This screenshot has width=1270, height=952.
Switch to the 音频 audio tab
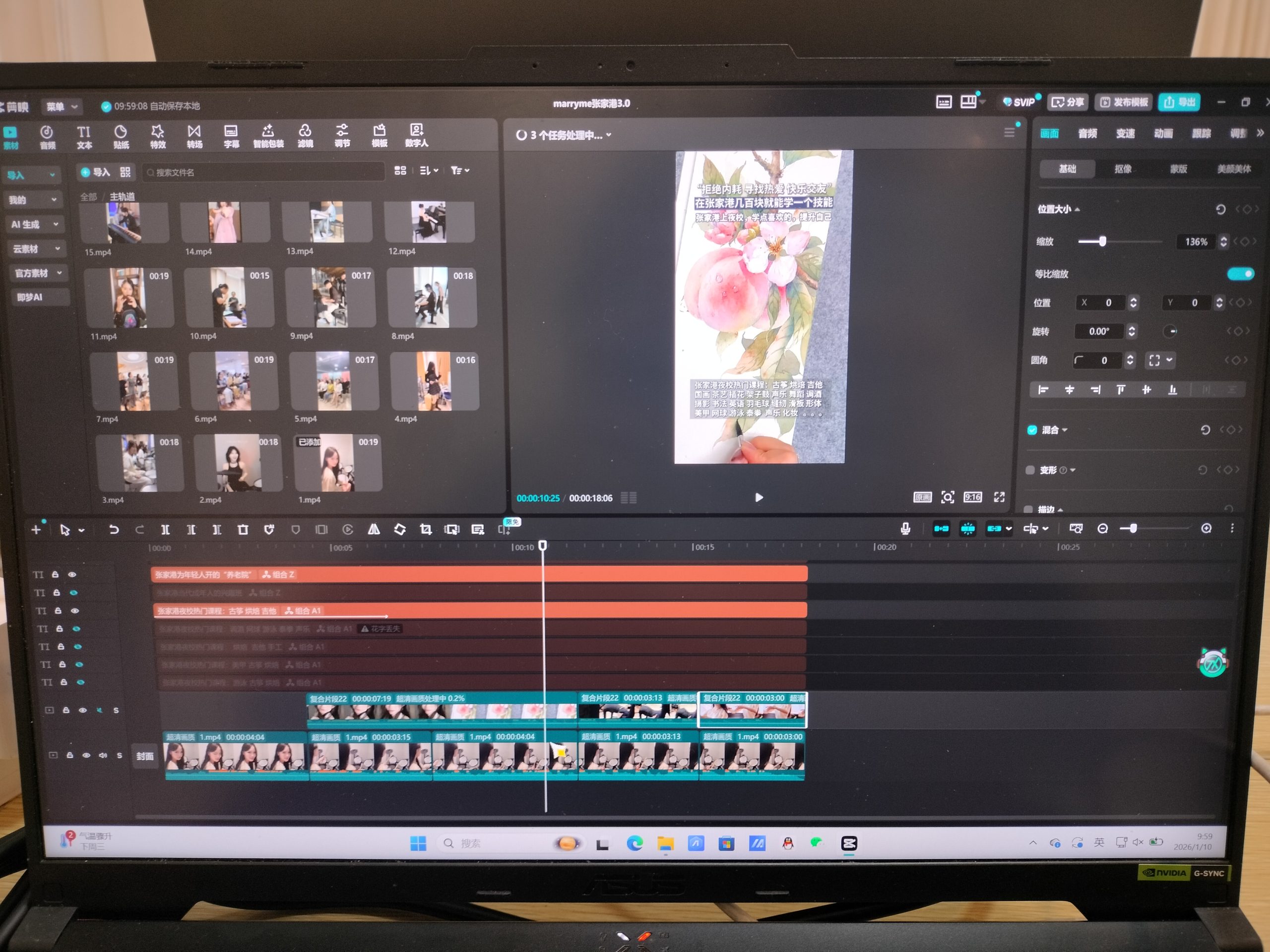point(1087,133)
